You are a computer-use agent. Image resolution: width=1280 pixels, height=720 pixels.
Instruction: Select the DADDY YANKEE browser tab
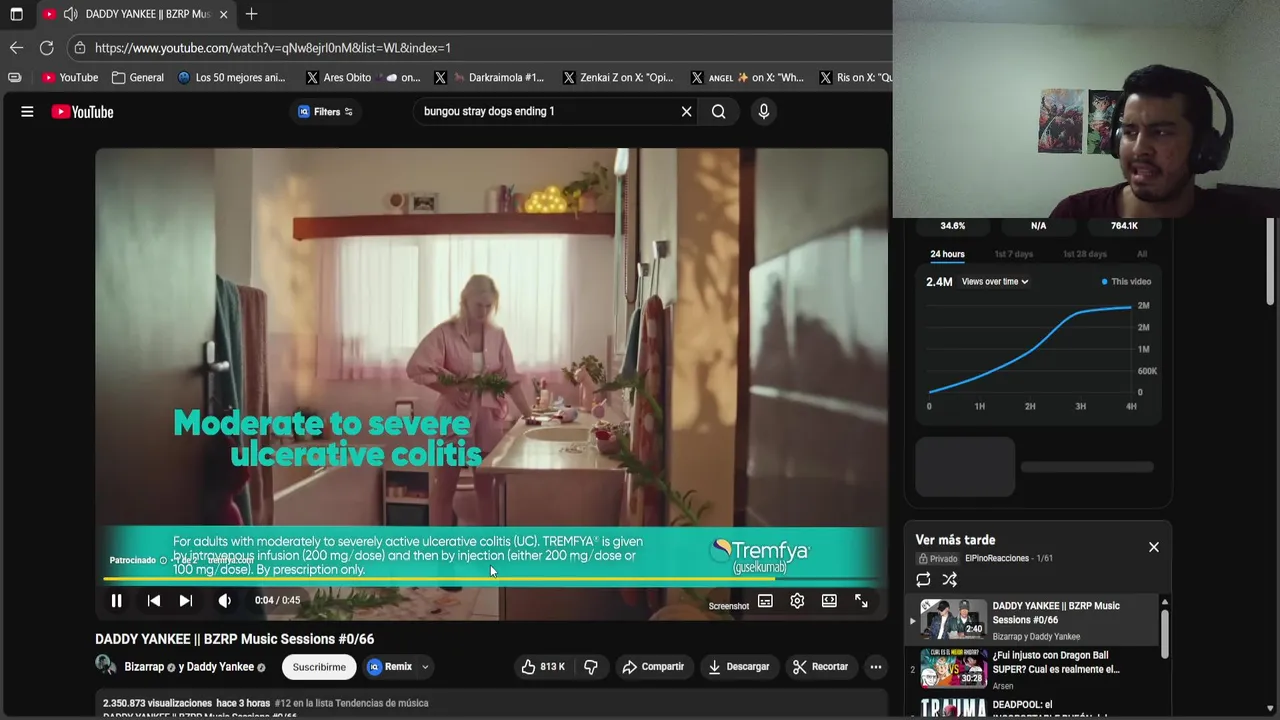tap(136, 14)
